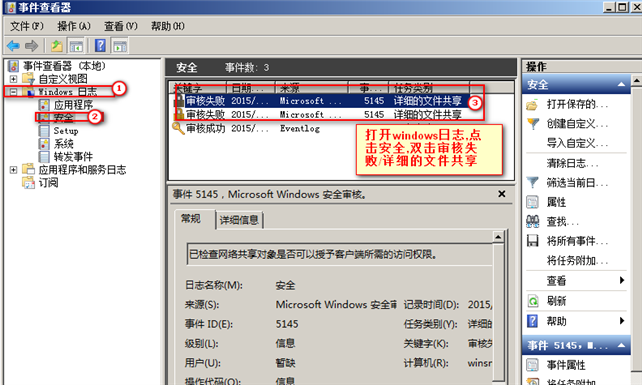This screenshot has height=385, width=642.
Task: Close the event 5145 preview pane
Action: pos(502,194)
